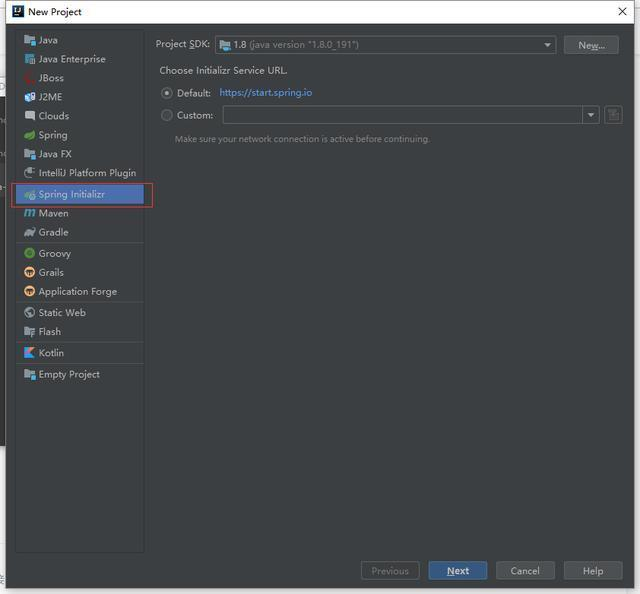Click the Clouds icon
This screenshot has width=640, height=594.
[x=30, y=116]
